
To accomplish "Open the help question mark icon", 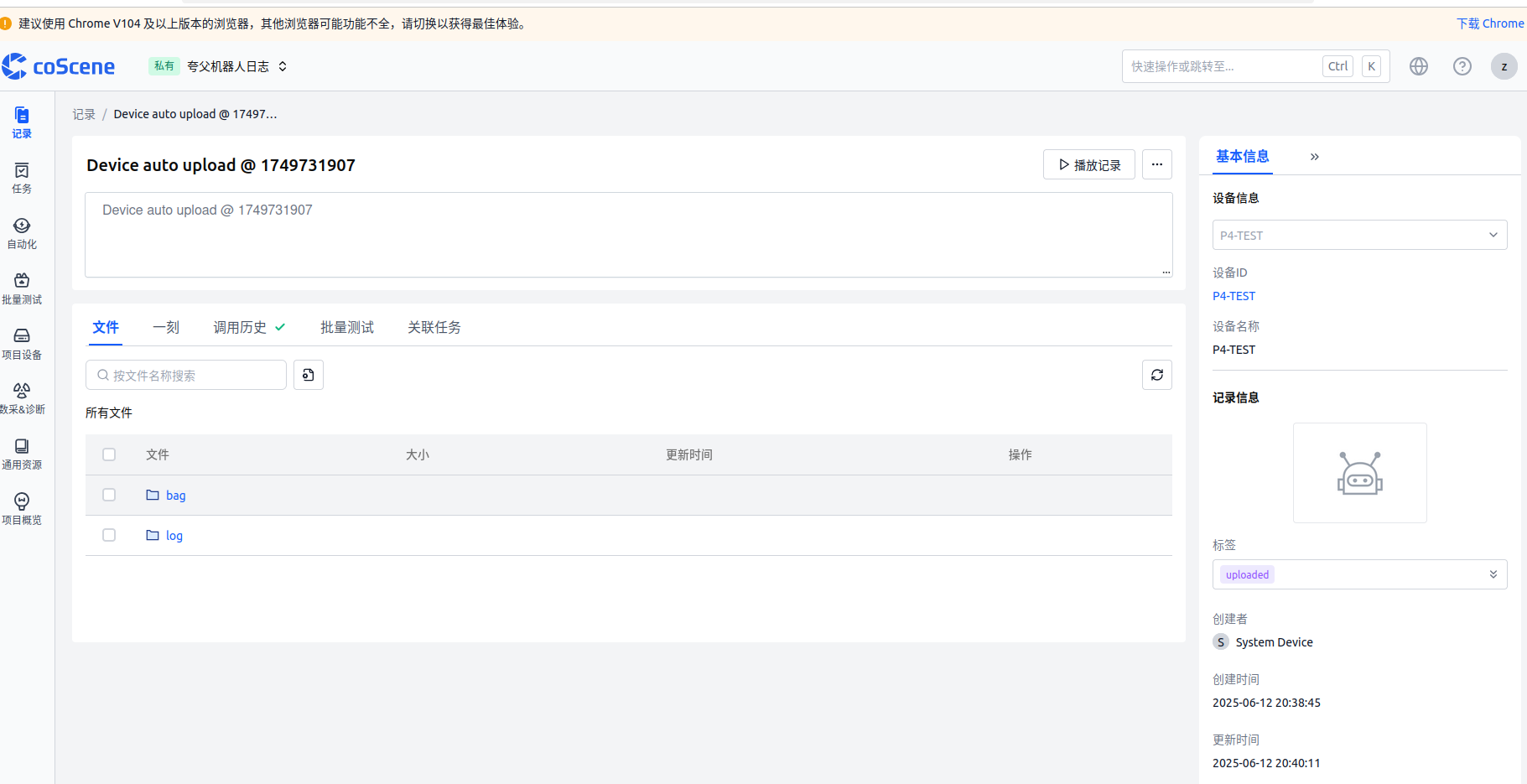I will click(1462, 66).
